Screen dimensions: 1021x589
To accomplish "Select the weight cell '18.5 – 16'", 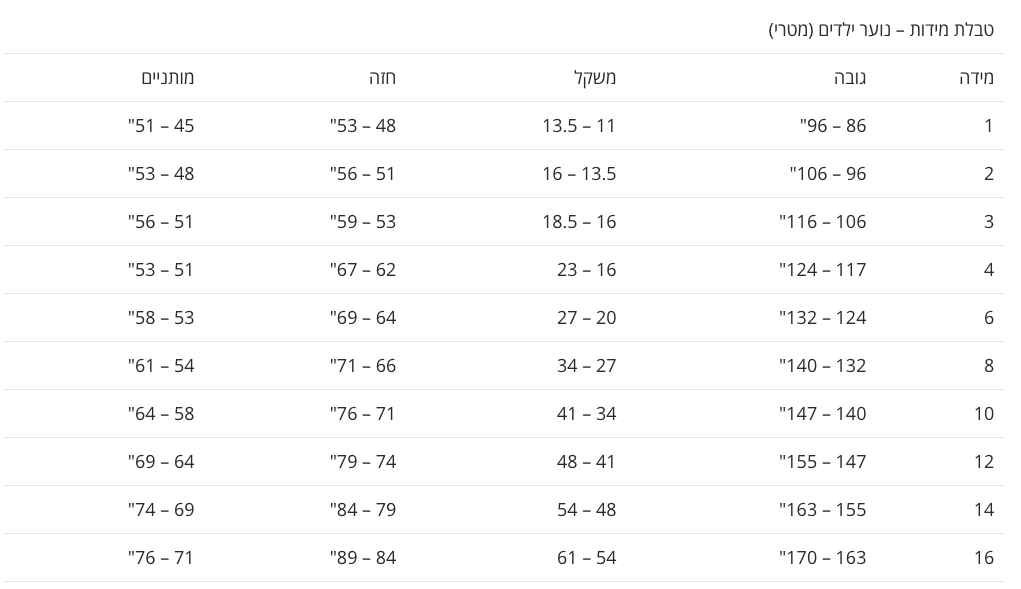I will click(579, 221).
